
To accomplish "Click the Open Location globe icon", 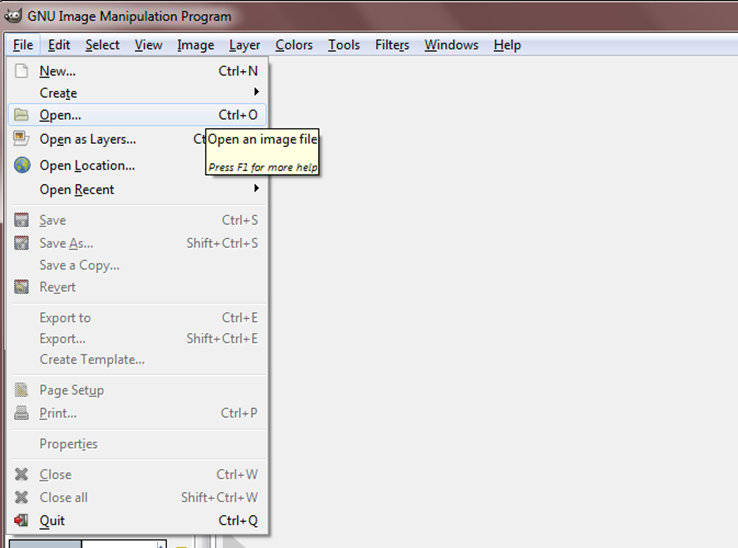I will (22, 165).
